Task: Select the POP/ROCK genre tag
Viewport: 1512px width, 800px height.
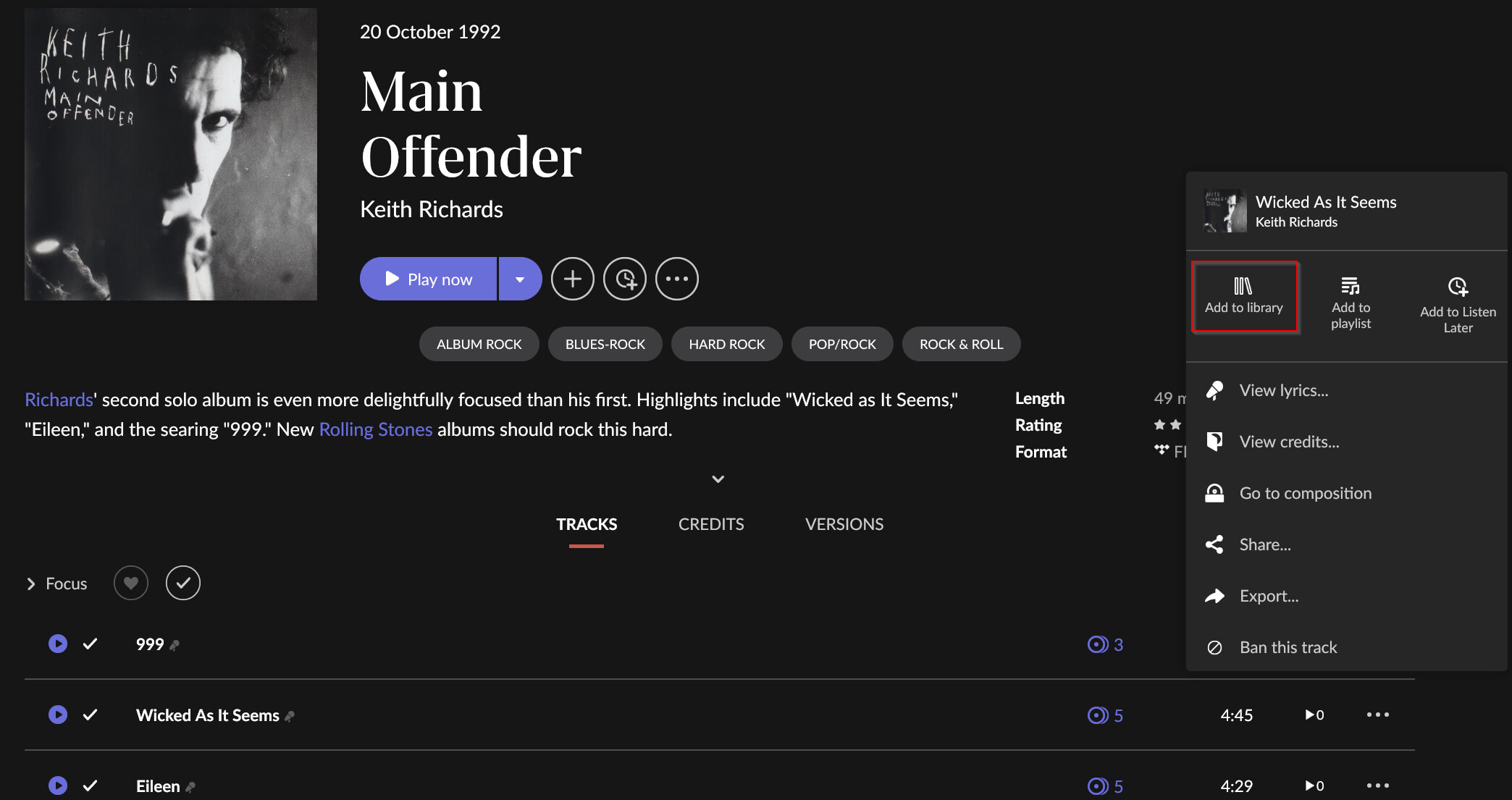Action: coord(842,344)
